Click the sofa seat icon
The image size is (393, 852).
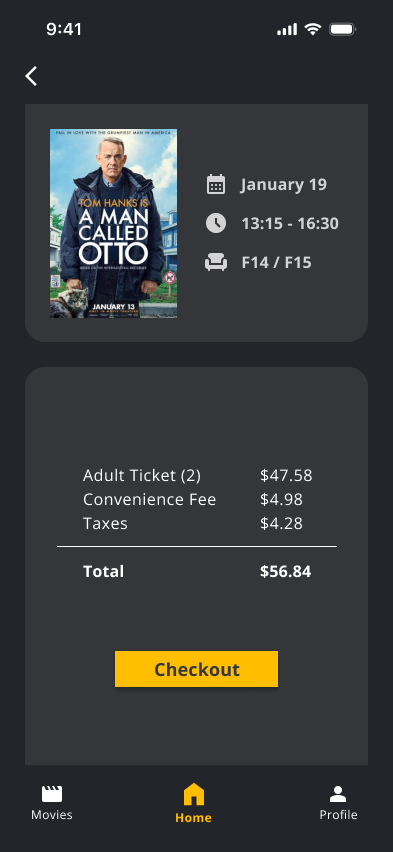click(x=216, y=262)
